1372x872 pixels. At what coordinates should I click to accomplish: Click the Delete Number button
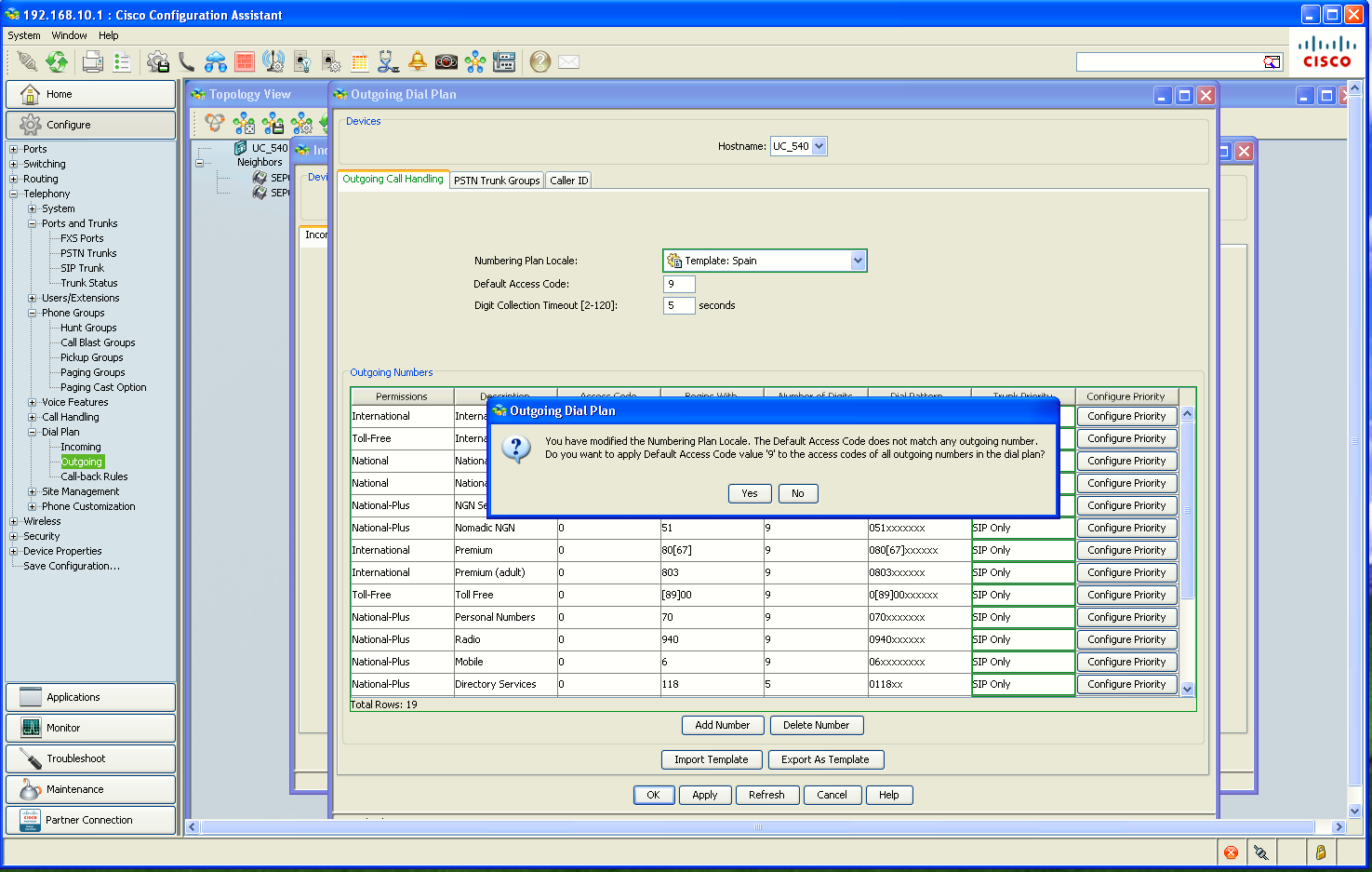click(x=816, y=725)
